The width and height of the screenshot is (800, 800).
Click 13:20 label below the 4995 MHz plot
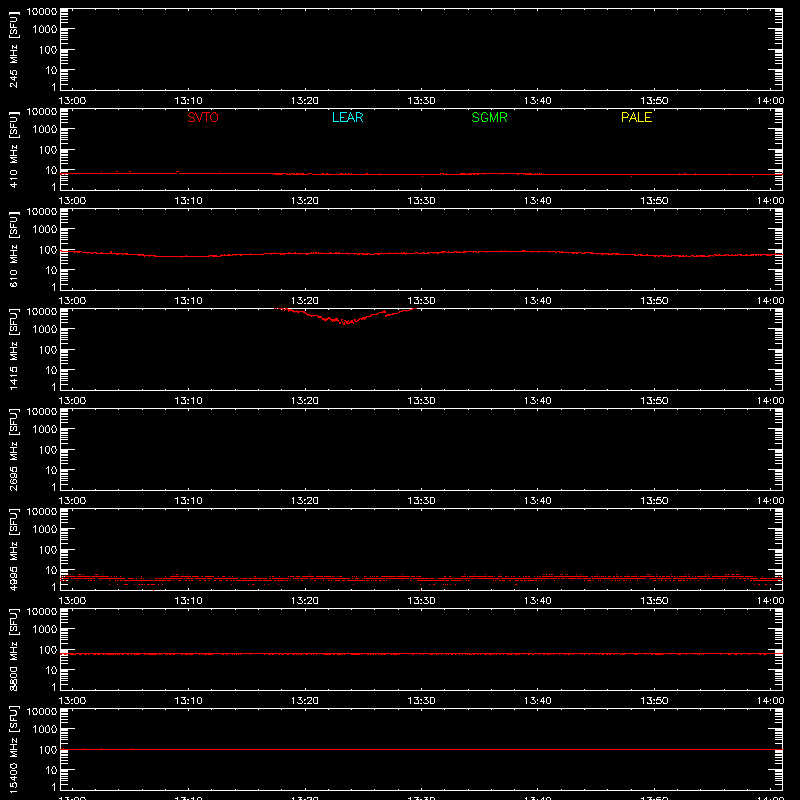click(305, 601)
